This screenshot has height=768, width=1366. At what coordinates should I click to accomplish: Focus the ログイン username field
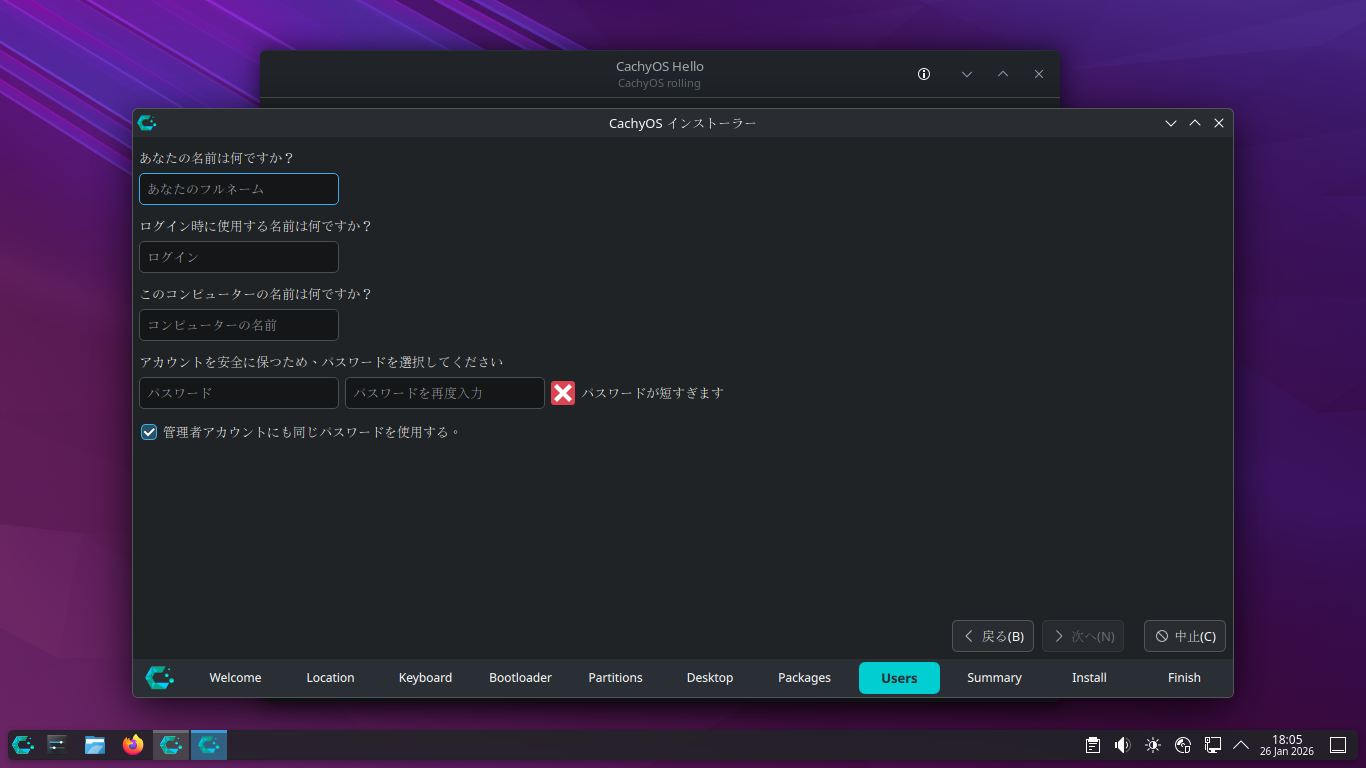point(239,257)
